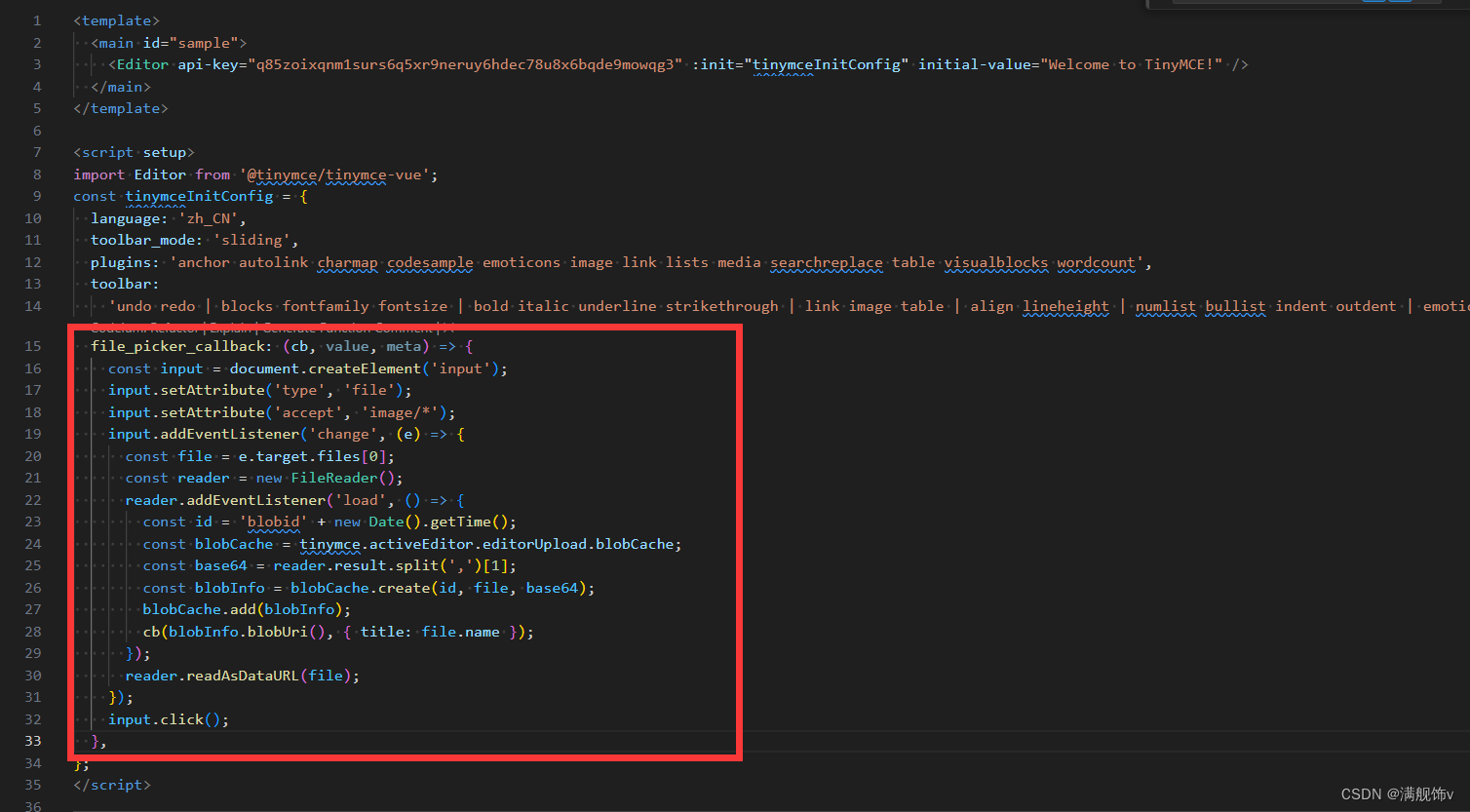Click reader.result.split on line 25
Screen dimensions: 1470x812
tap(356, 565)
